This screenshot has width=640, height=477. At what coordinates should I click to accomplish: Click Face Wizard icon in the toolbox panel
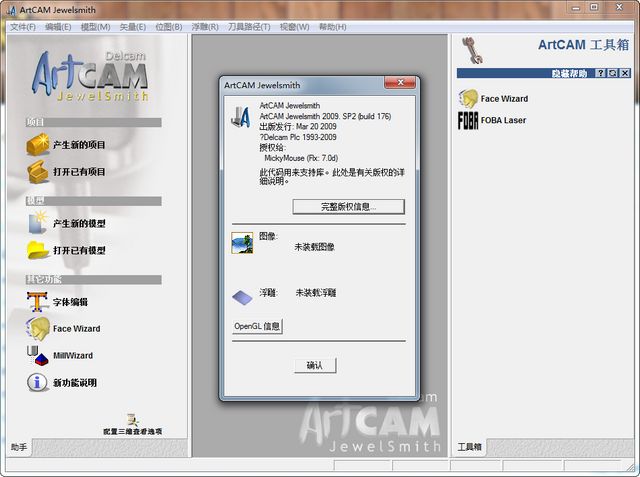point(468,98)
